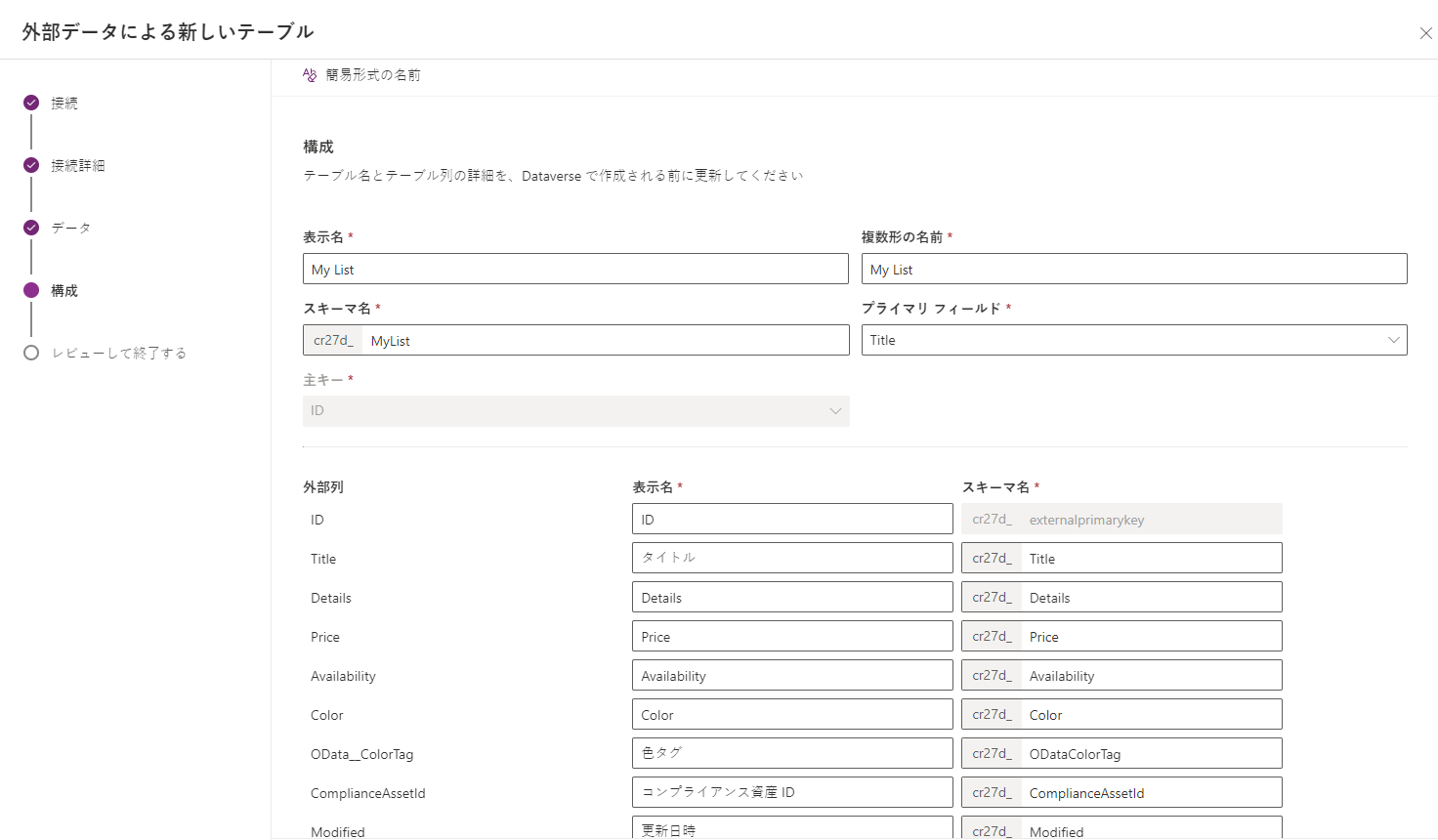Image resolution: width=1438 pixels, height=840 pixels.
Task: Click external column OData__ColorTag
Action: tap(361, 754)
